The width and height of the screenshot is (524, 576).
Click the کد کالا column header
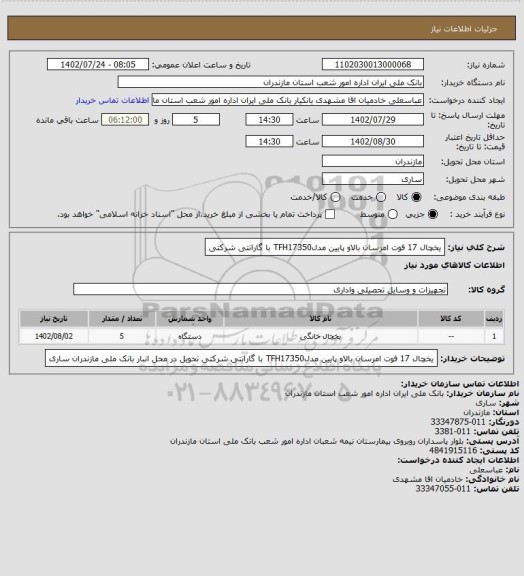(x=451, y=318)
